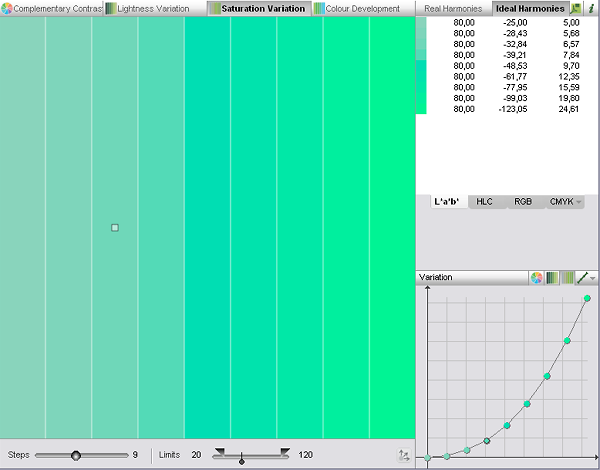Image resolution: width=600 pixels, height=470 pixels.
Task: Select the green diagonal line curve icon
Action: pos(581,277)
